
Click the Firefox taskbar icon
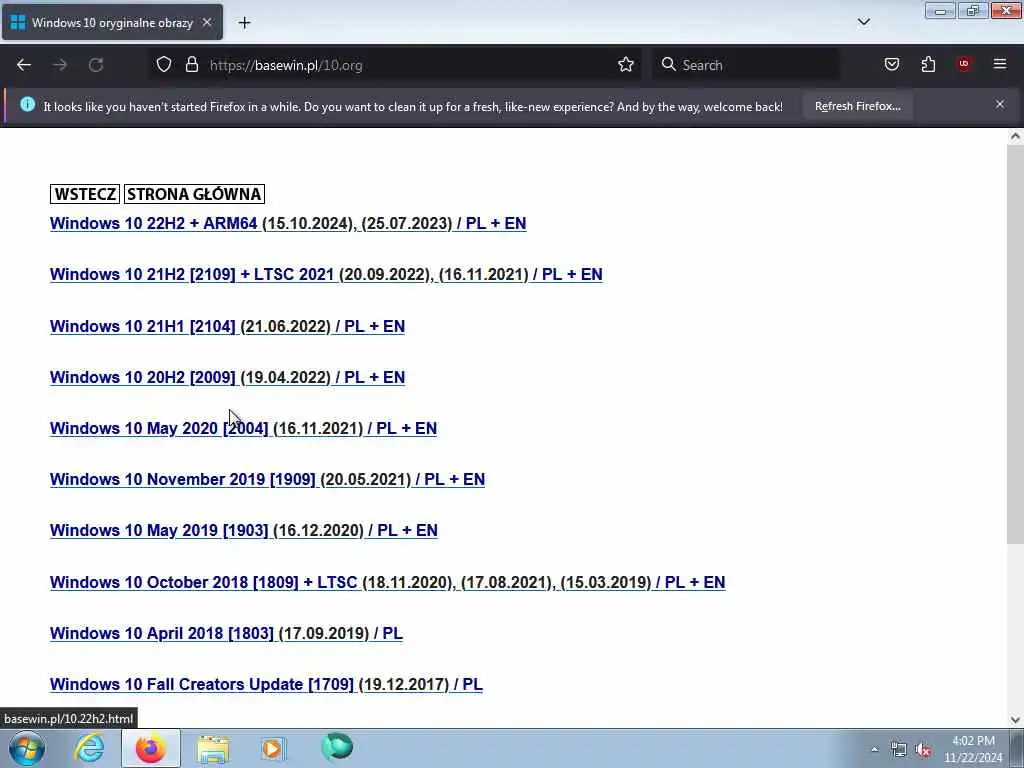(x=150, y=748)
